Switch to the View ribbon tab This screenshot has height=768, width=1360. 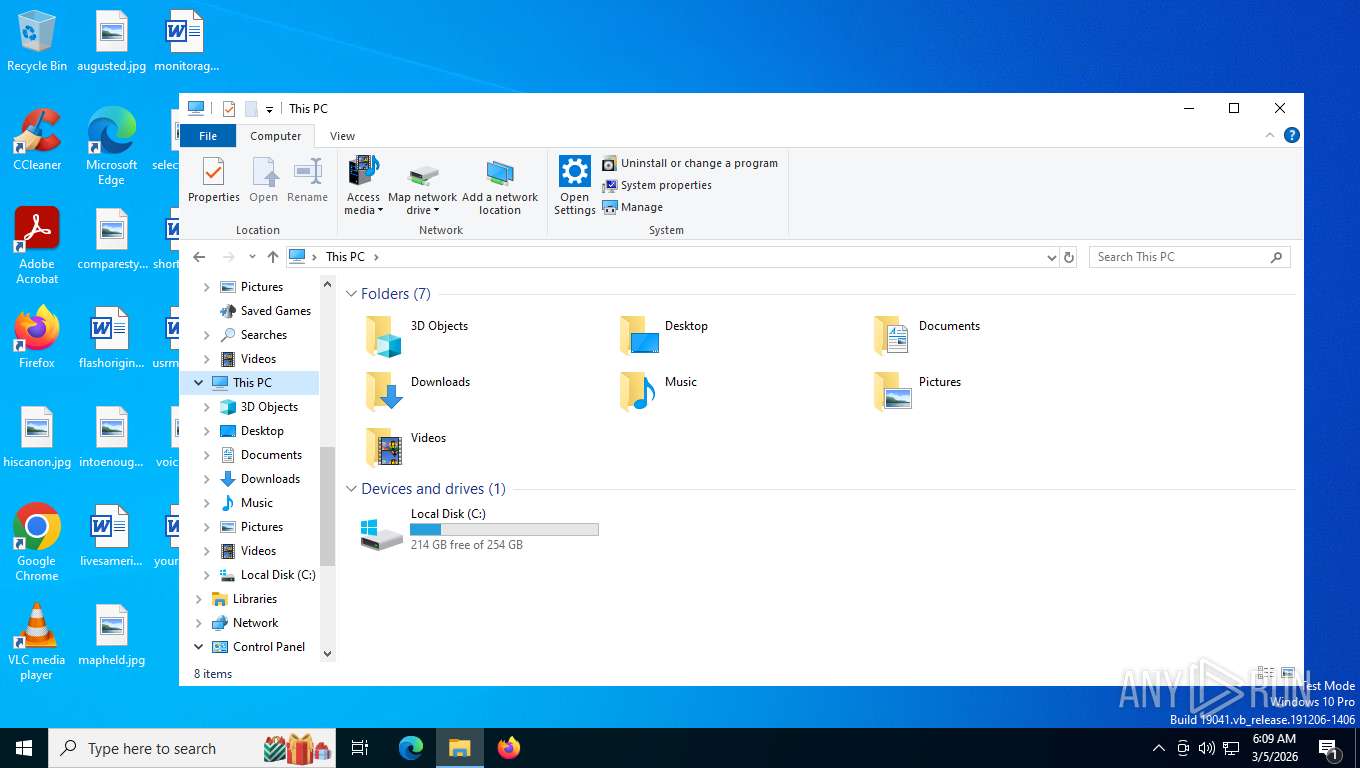pos(342,136)
